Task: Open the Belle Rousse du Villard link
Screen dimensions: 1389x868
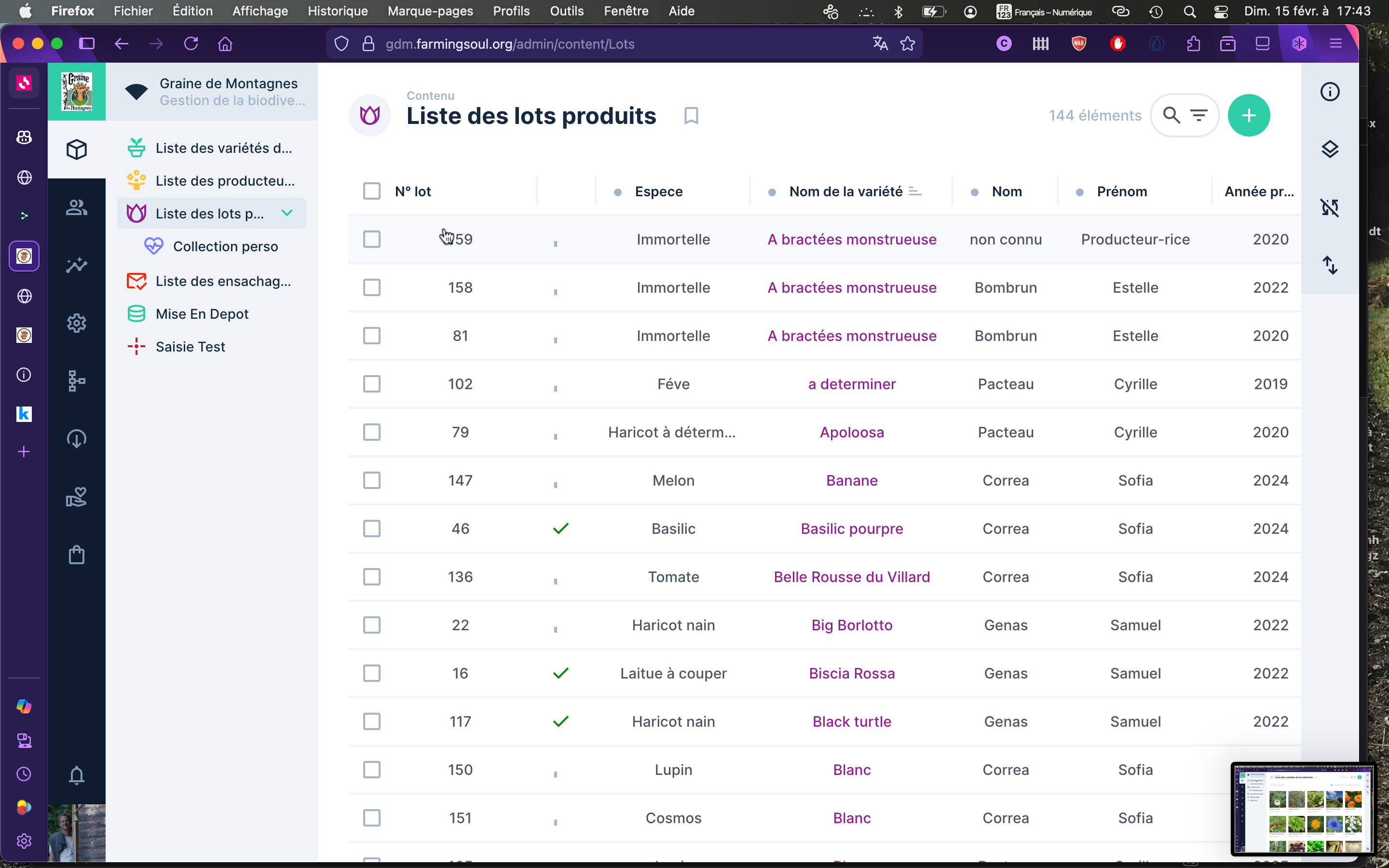Action: pos(851,577)
